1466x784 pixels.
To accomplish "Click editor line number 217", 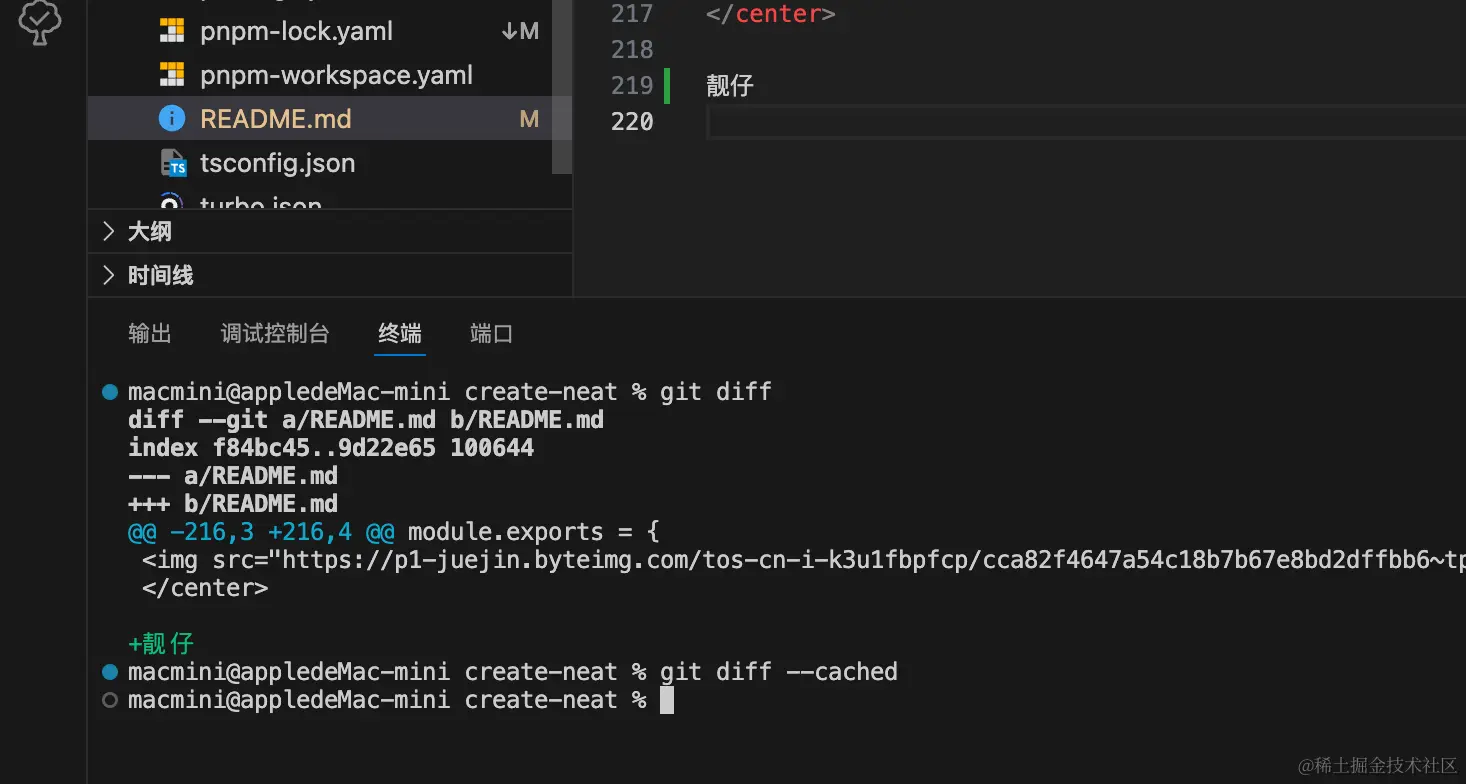I will [632, 14].
